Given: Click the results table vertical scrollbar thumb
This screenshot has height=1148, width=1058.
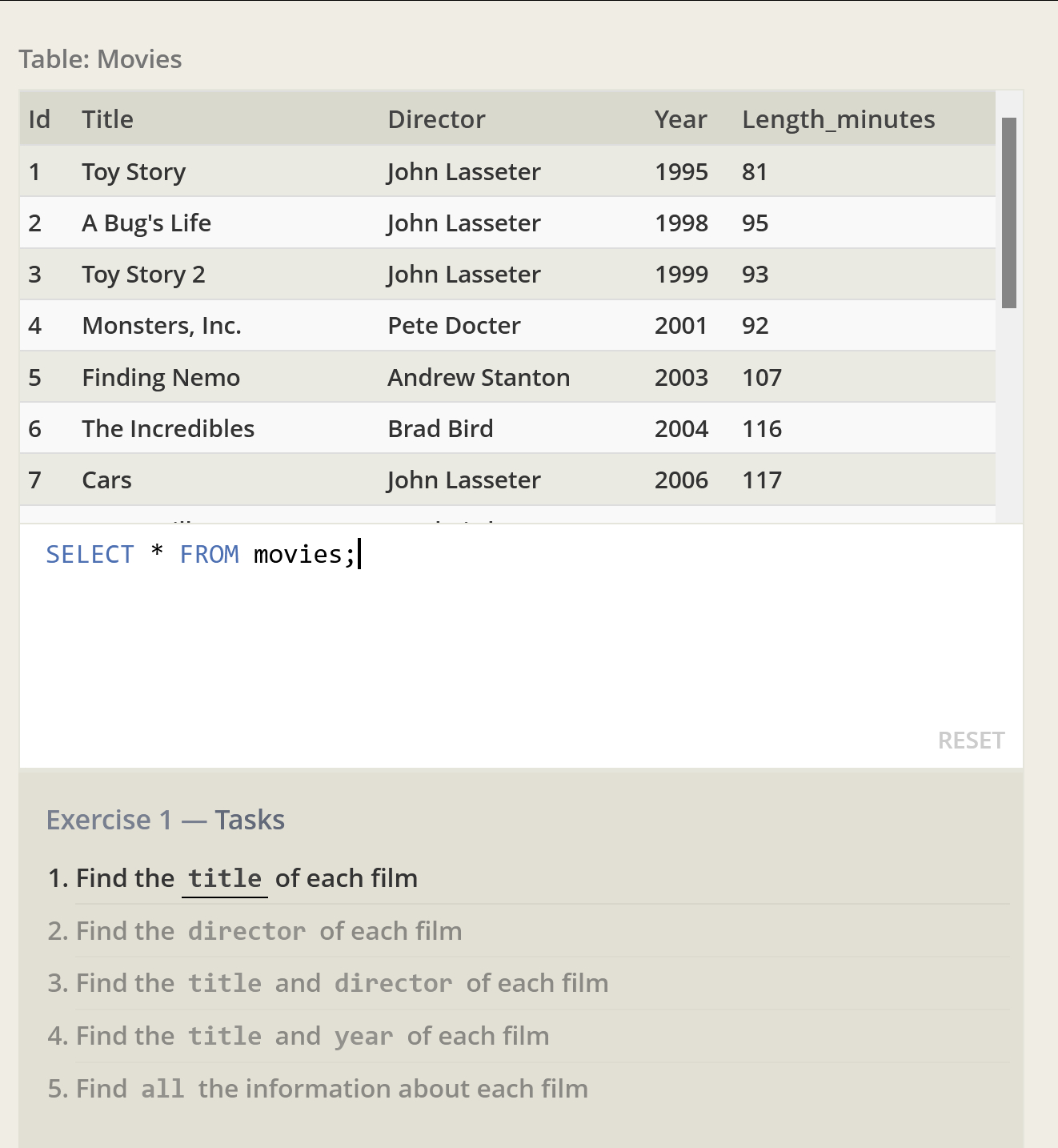Looking at the screenshot, I should [x=1009, y=212].
